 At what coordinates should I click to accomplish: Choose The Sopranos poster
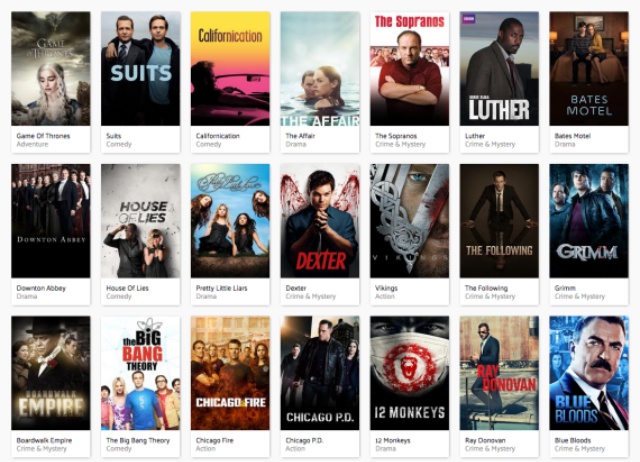[409, 69]
